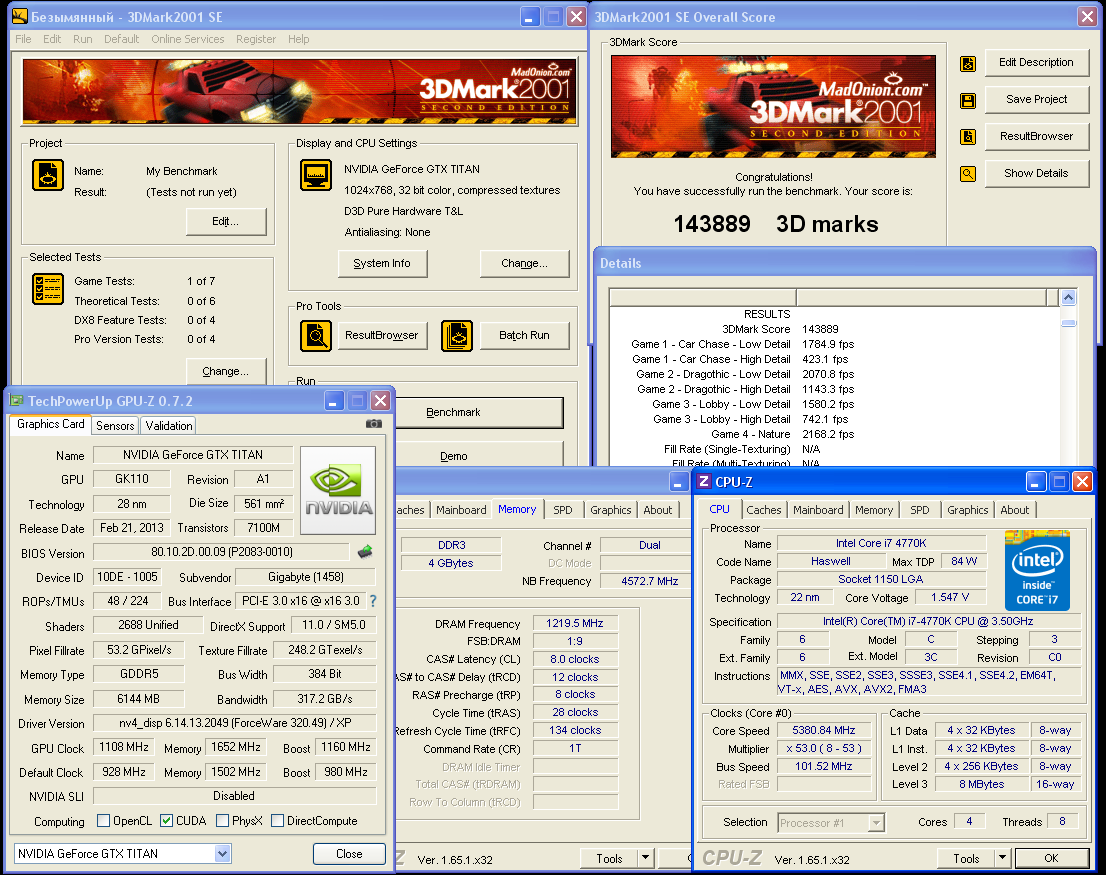Click the BIOS save chip icon in GPU-Z
The image size is (1106, 875).
tap(365, 551)
